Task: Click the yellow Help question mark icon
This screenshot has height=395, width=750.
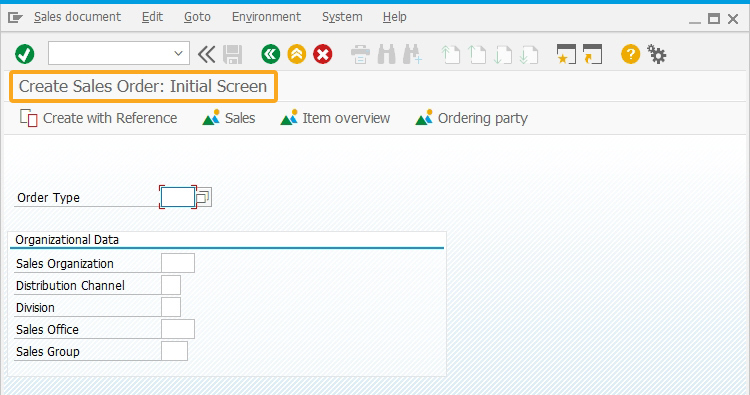Action: tap(630, 54)
